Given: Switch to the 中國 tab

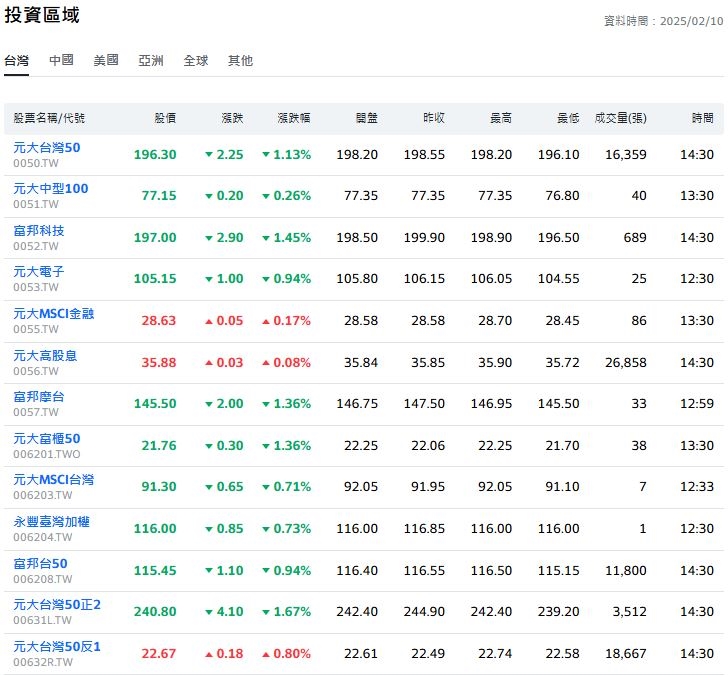Looking at the screenshot, I should (61, 60).
